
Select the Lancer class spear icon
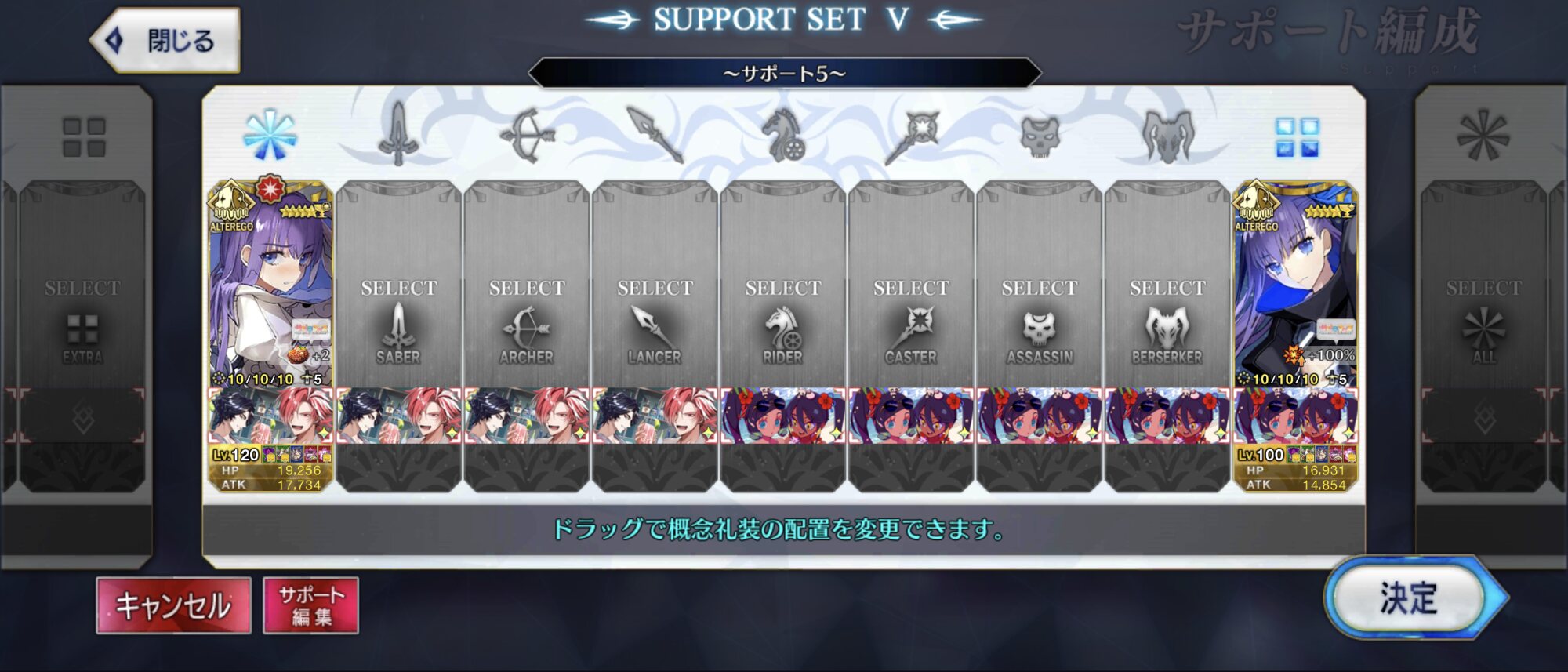pyautogui.click(x=655, y=135)
